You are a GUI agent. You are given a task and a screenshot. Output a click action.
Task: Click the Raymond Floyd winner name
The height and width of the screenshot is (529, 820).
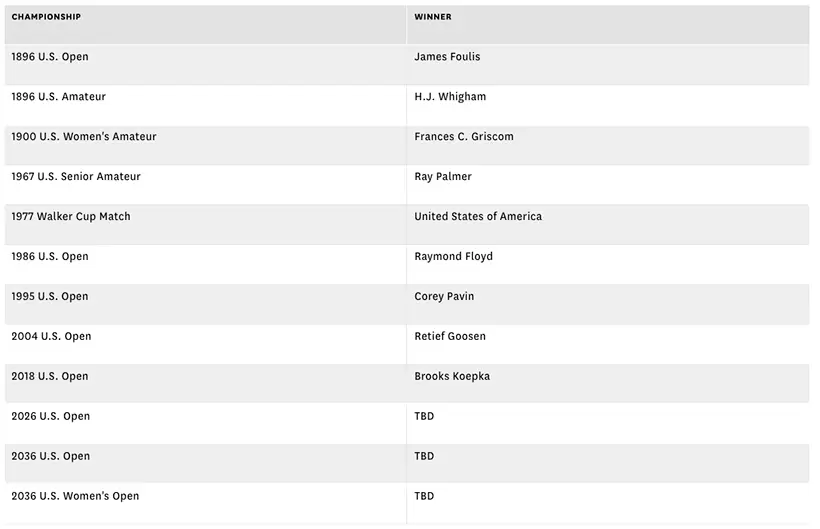(x=453, y=257)
